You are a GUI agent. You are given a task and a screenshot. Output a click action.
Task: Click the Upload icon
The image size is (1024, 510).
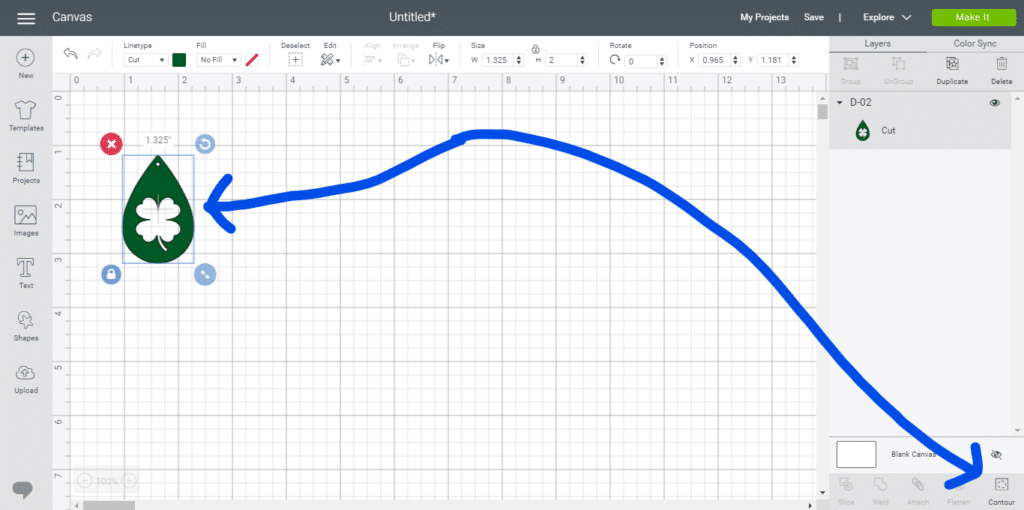click(26, 377)
